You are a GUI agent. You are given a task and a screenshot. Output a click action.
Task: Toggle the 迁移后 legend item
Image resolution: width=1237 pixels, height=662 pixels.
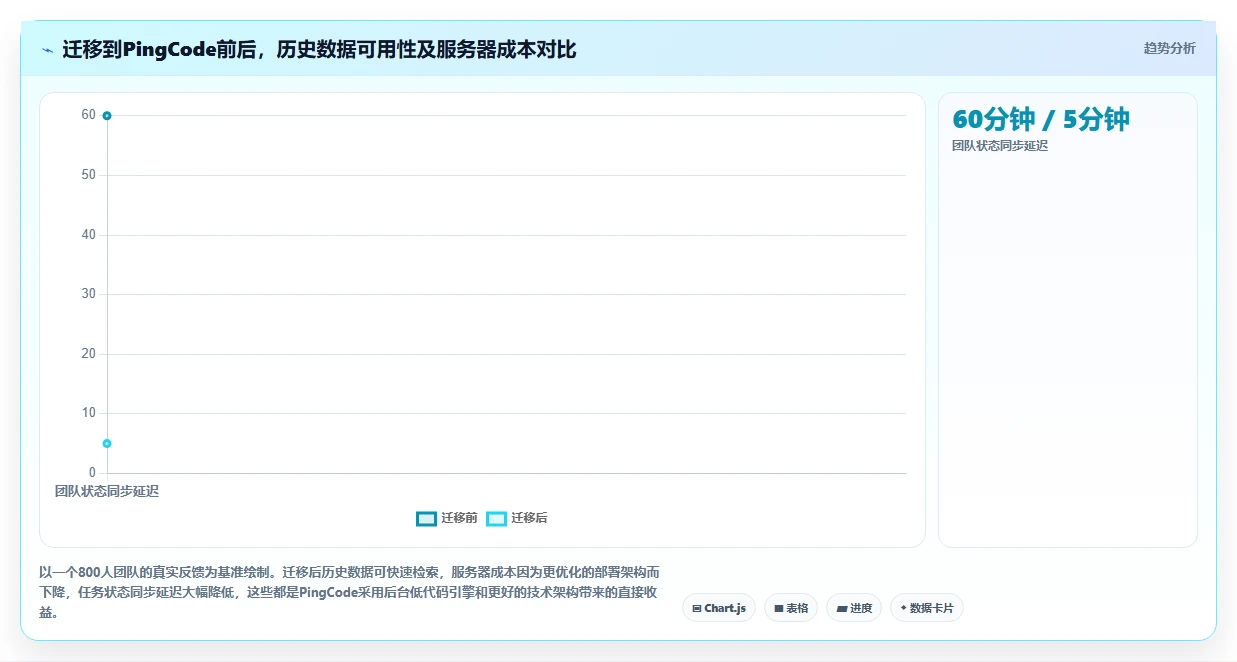(x=517, y=518)
